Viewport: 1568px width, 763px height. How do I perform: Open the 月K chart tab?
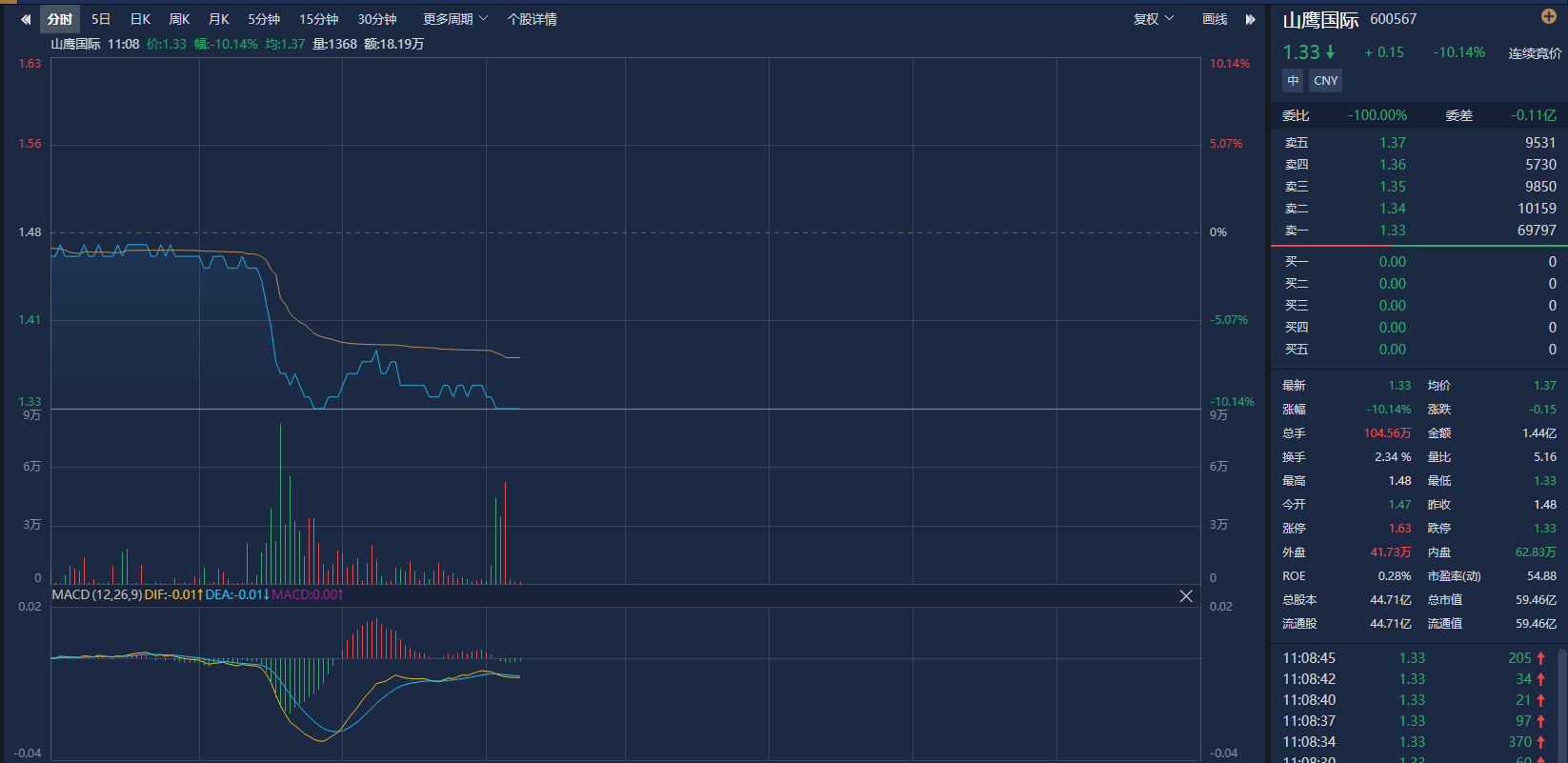click(218, 19)
